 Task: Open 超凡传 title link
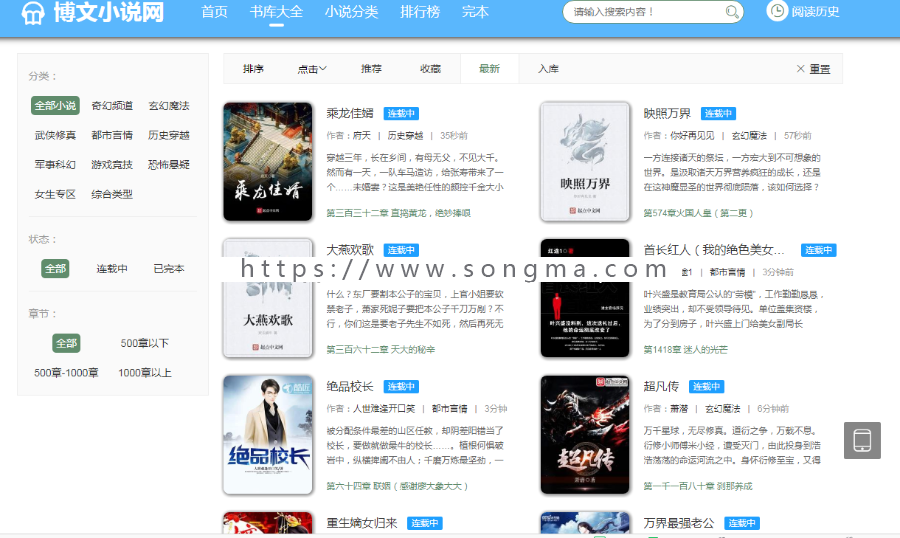click(661, 387)
